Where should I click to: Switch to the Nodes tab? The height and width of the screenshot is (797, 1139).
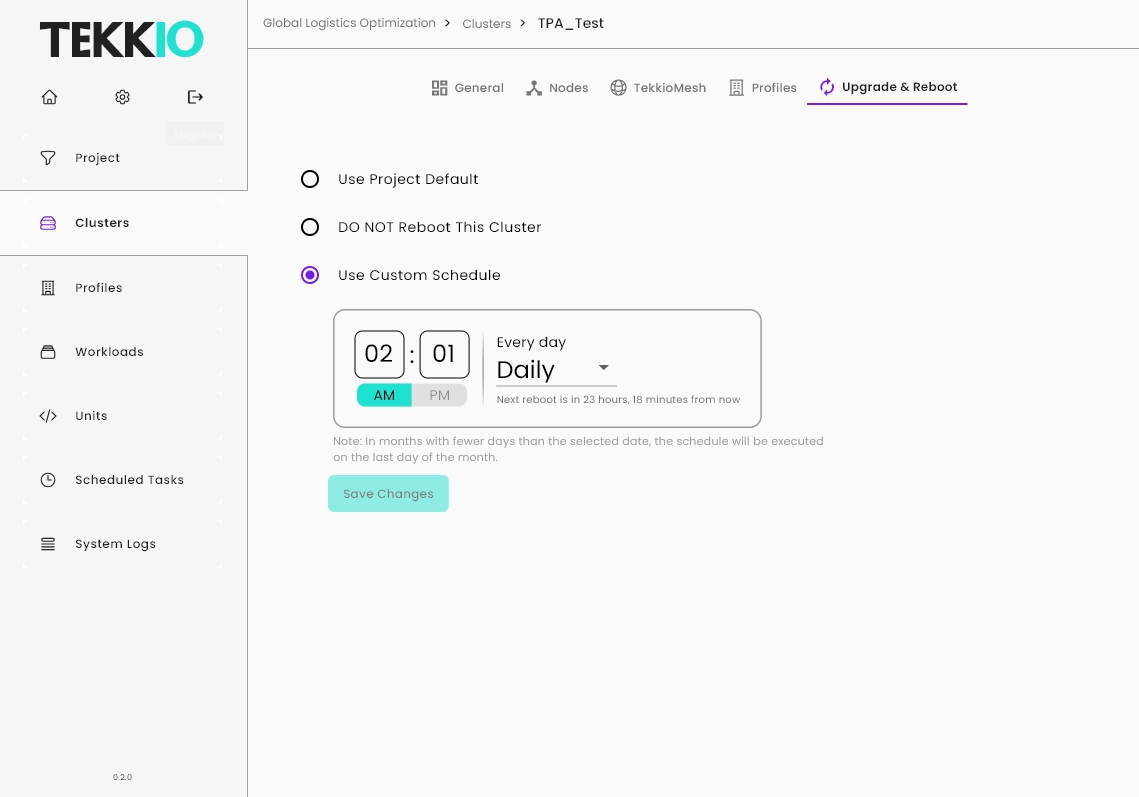(x=557, y=88)
